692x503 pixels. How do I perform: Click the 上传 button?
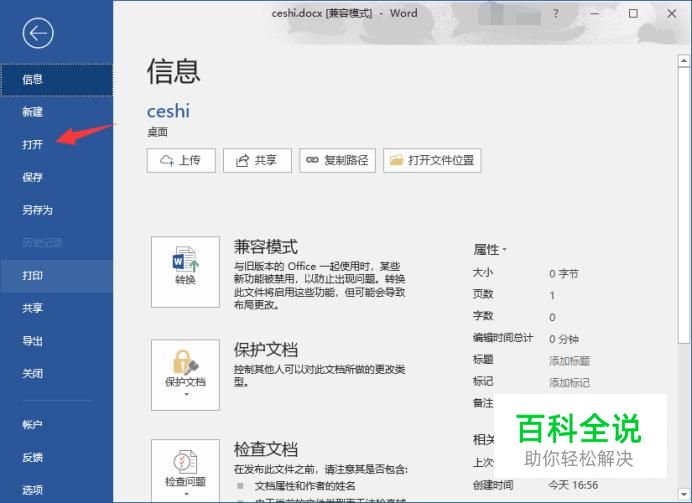click(x=181, y=160)
